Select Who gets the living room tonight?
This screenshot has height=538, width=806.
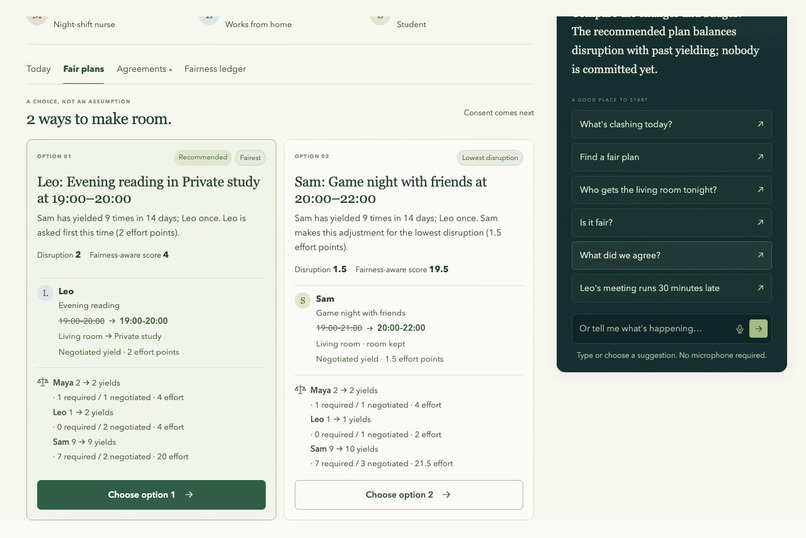[671, 190]
